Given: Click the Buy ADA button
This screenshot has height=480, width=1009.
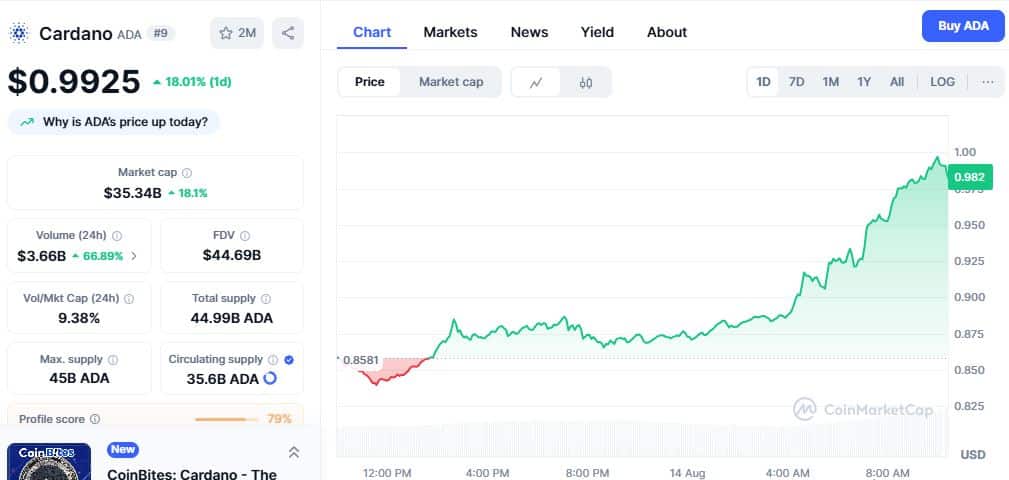Looking at the screenshot, I should [x=963, y=26].
